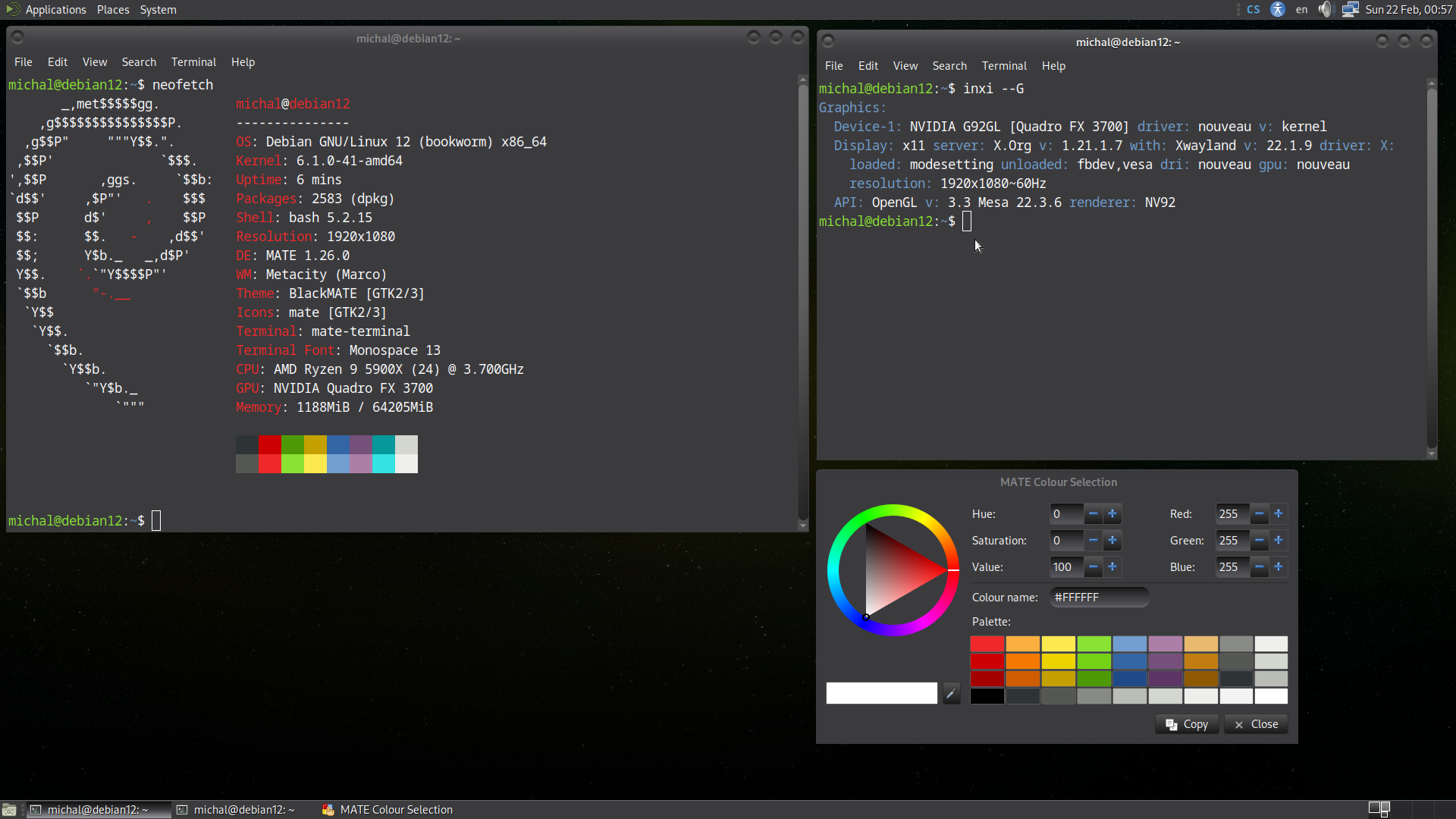This screenshot has height=819, width=1456.
Task: Open Search menu in inxi terminal window
Action: tap(949, 66)
